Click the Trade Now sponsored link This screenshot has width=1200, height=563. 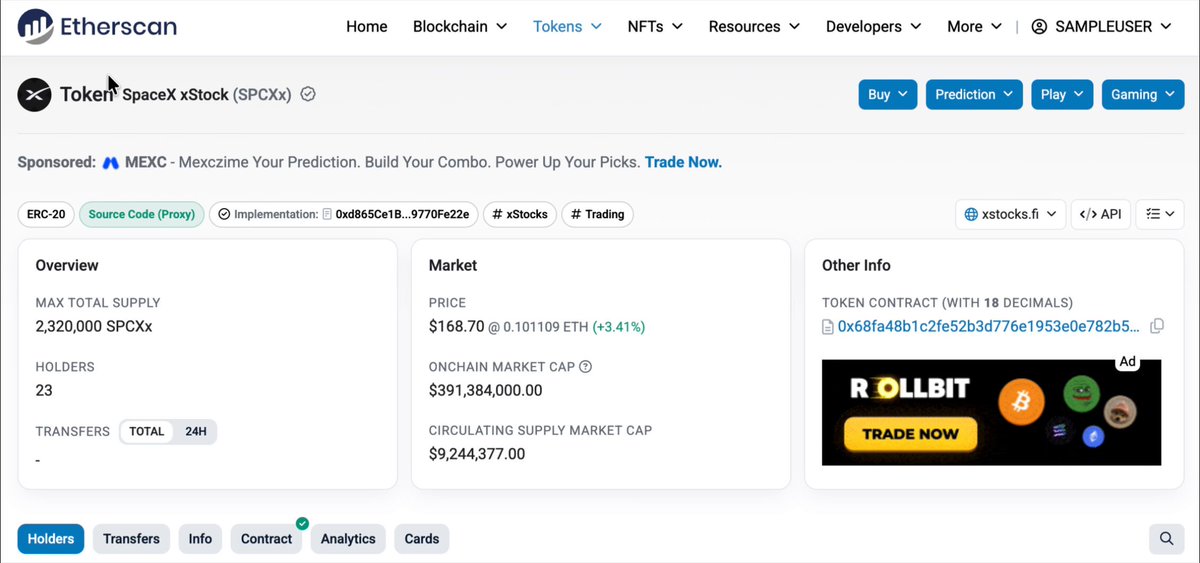683,162
